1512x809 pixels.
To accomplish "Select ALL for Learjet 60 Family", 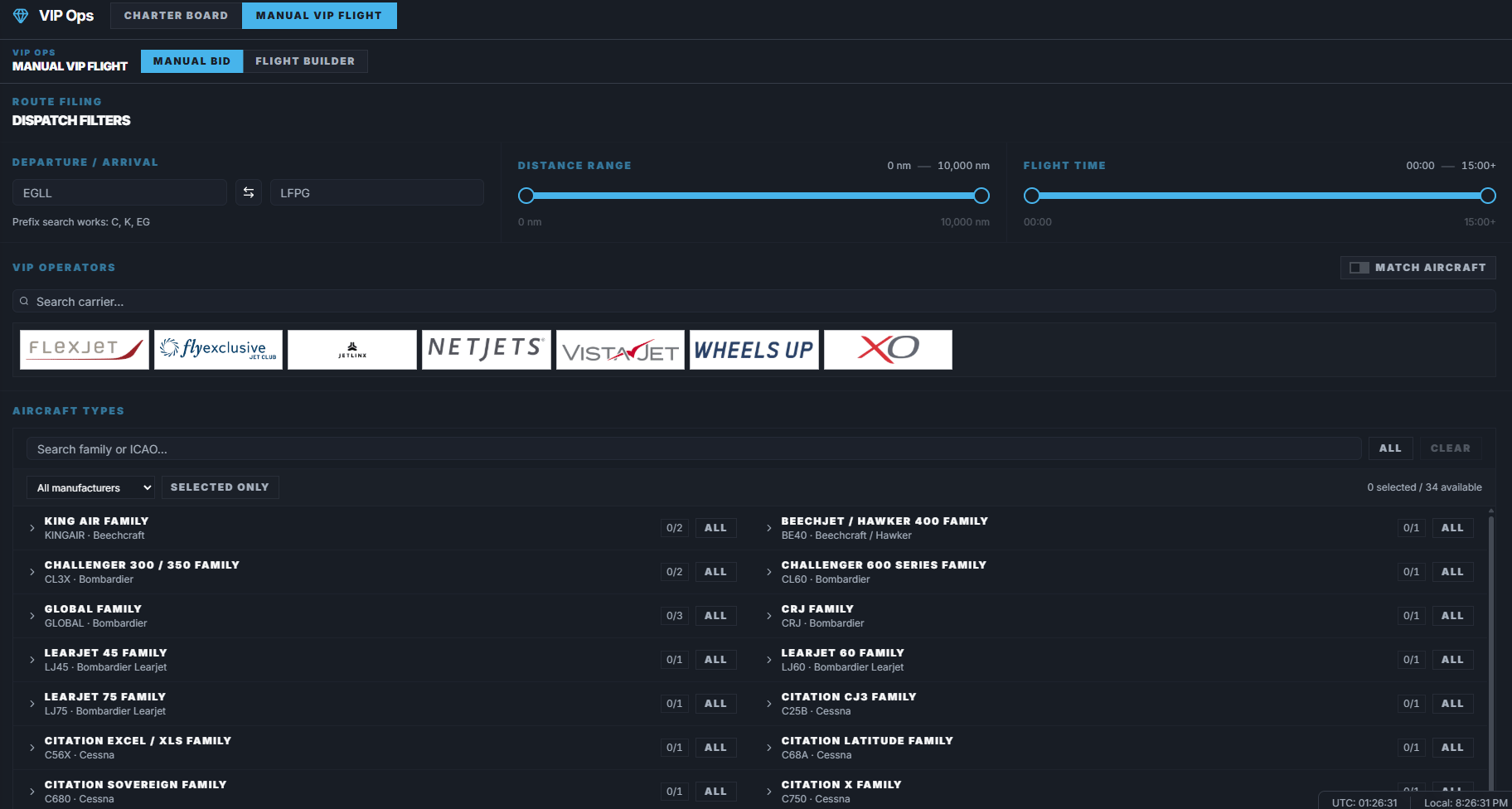I will [1452, 660].
